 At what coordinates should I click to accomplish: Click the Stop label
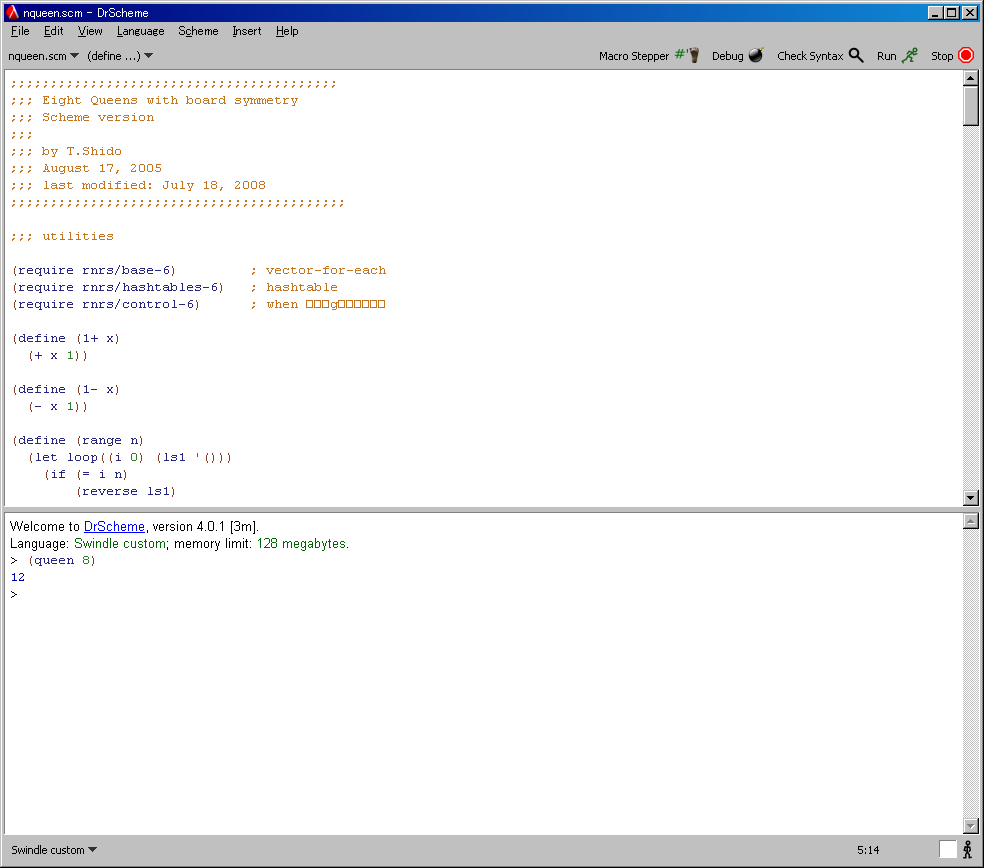pos(942,56)
